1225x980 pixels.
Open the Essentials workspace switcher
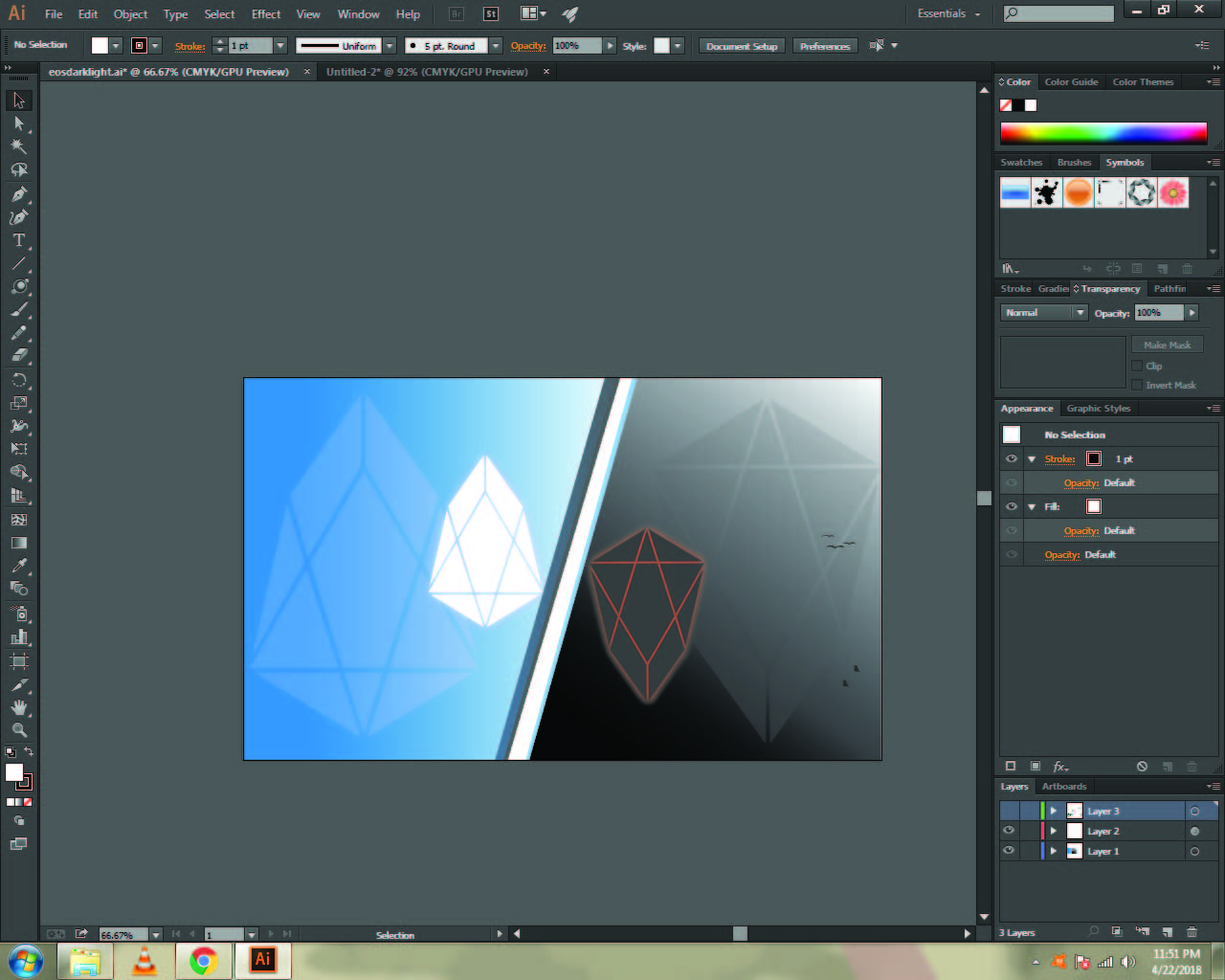point(948,13)
